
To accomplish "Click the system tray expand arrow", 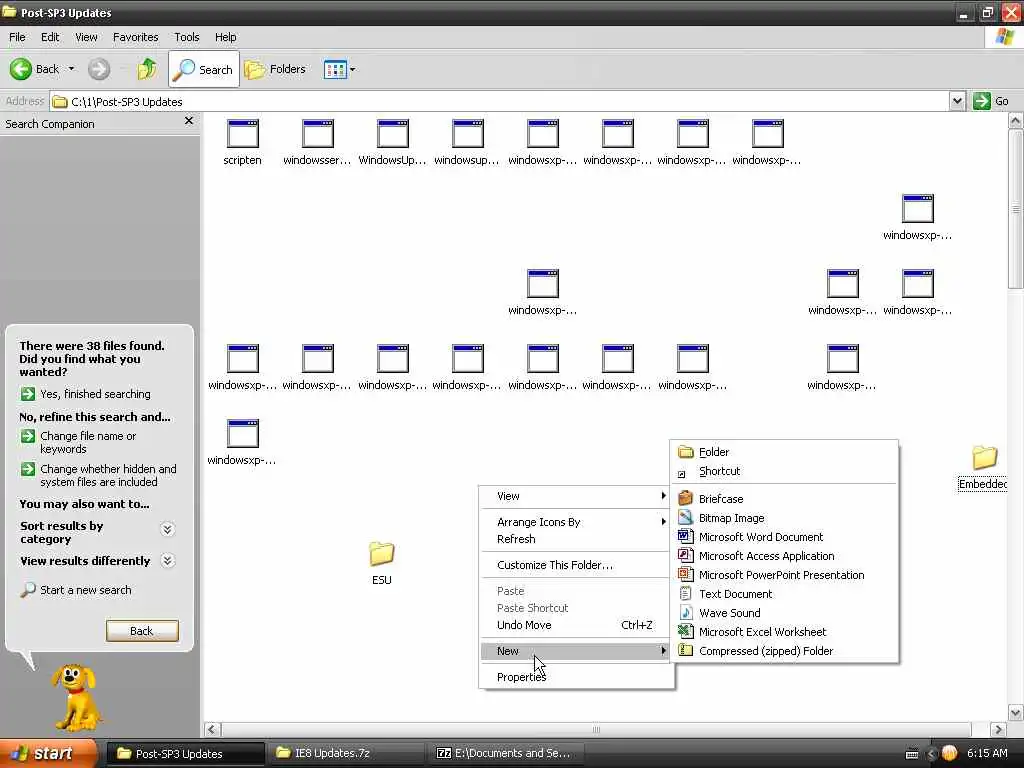I will click(x=932, y=754).
